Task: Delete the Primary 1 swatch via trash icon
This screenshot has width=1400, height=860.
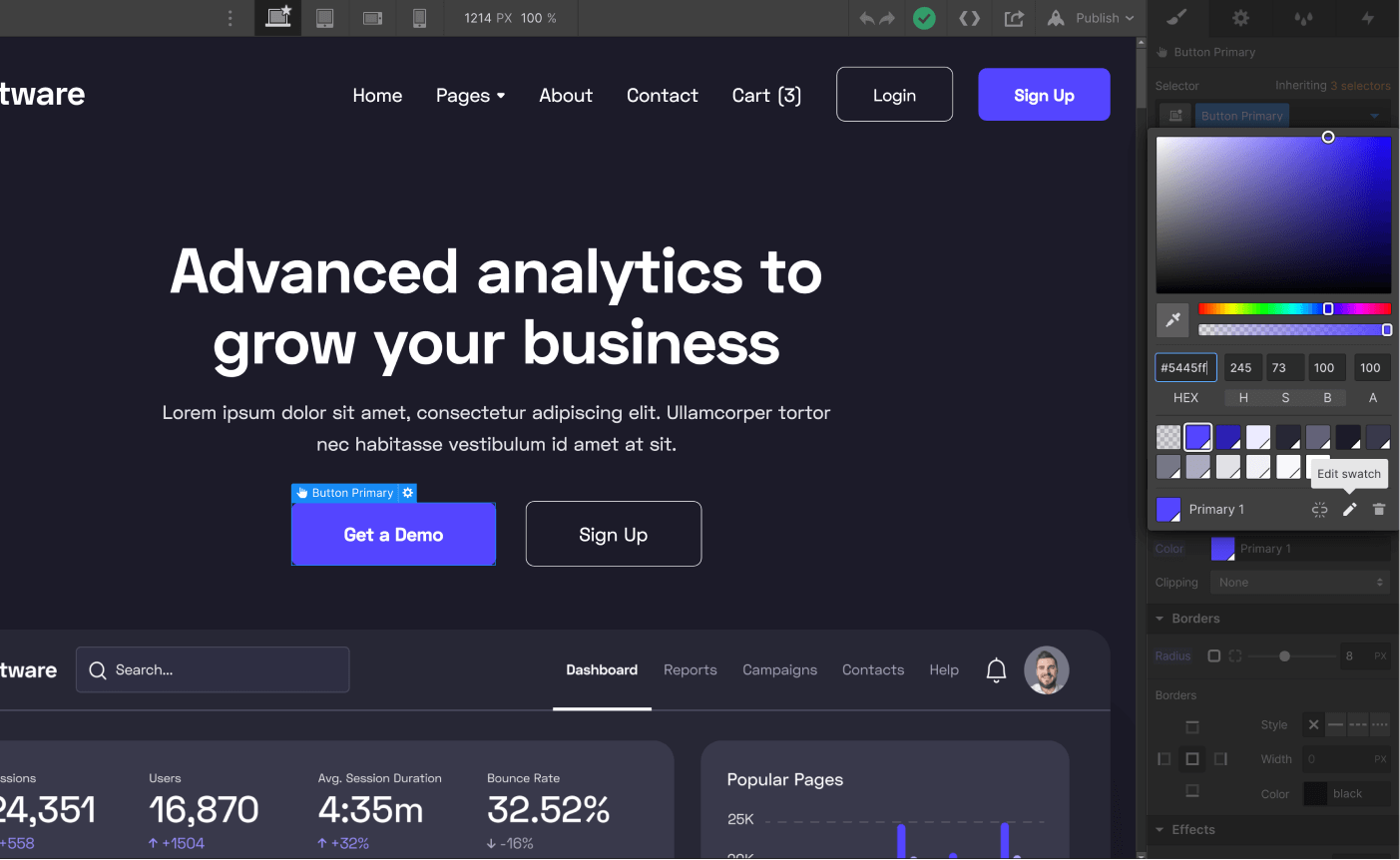Action: (1379, 509)
